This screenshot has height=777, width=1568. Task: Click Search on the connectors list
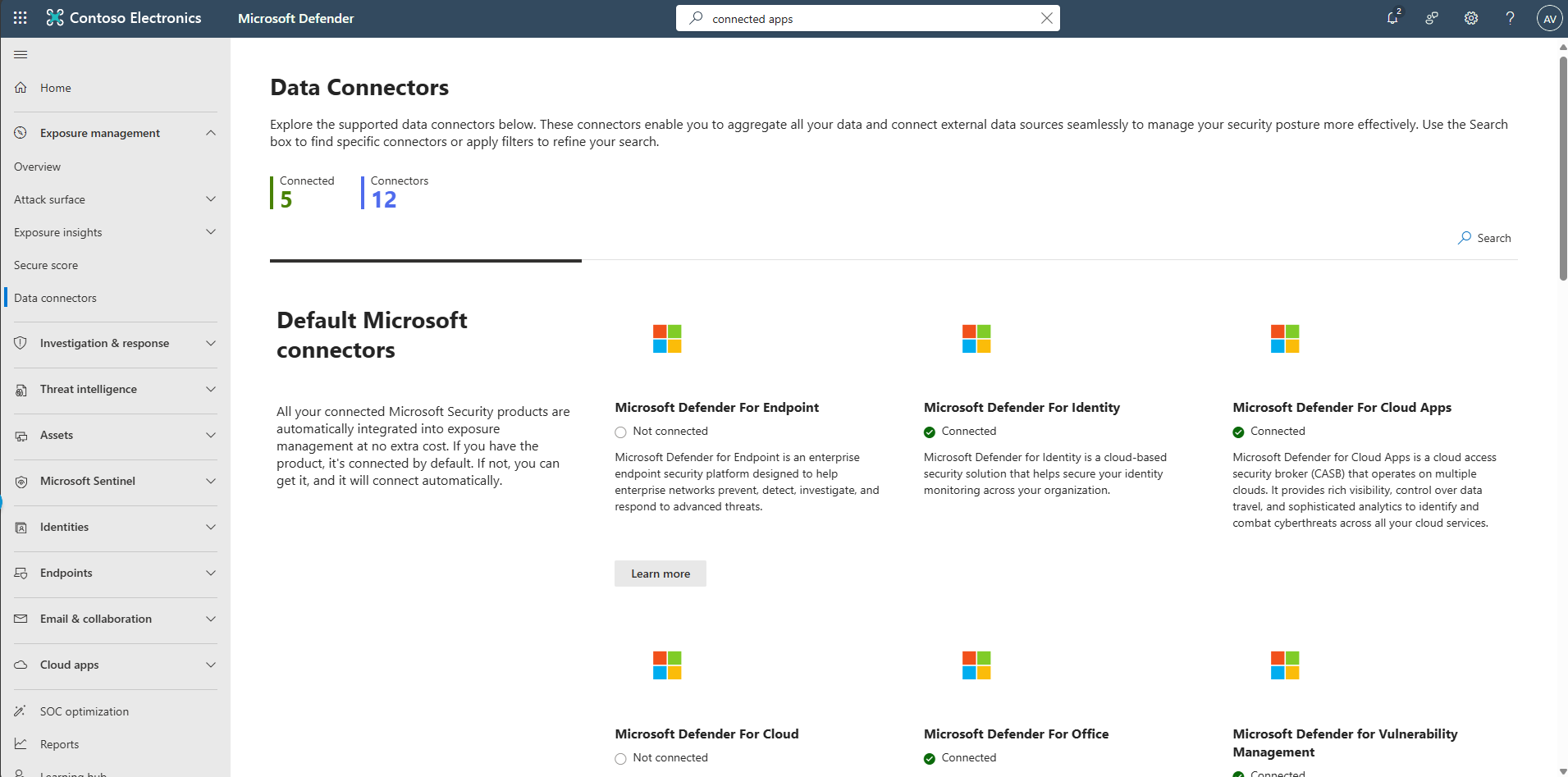click(1484, 238)
